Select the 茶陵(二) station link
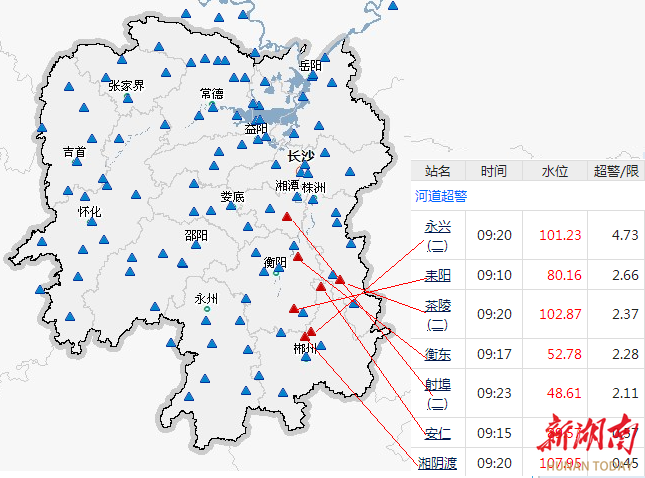The image size is (645, 478). click(438, 314)
